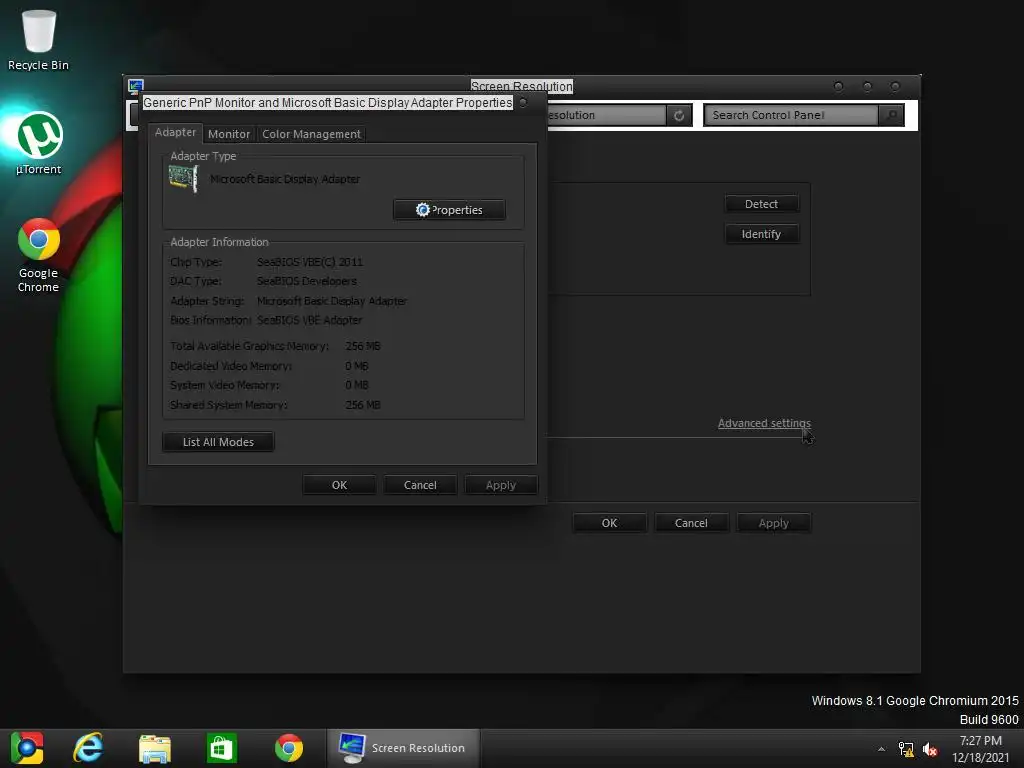Switch to the Color Management tab

311,134
